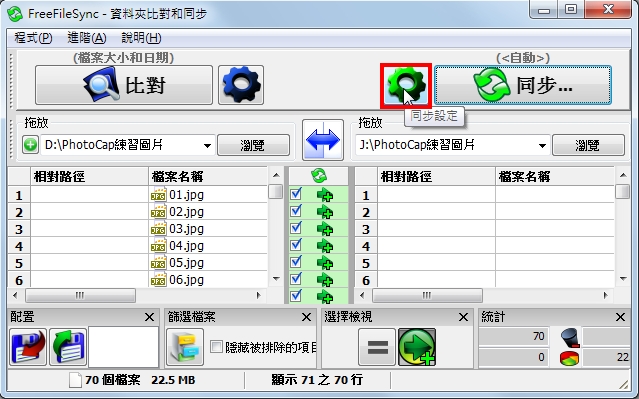Uncheck the checkbox in the row below 06.jpg
Image resolution: width=639 pixels, height=399 pixels.
tap(296, 295)
